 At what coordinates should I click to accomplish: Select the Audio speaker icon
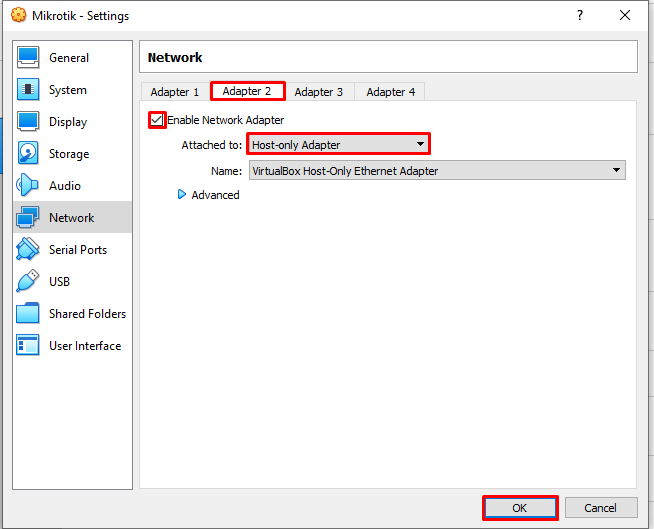[28, 185]
